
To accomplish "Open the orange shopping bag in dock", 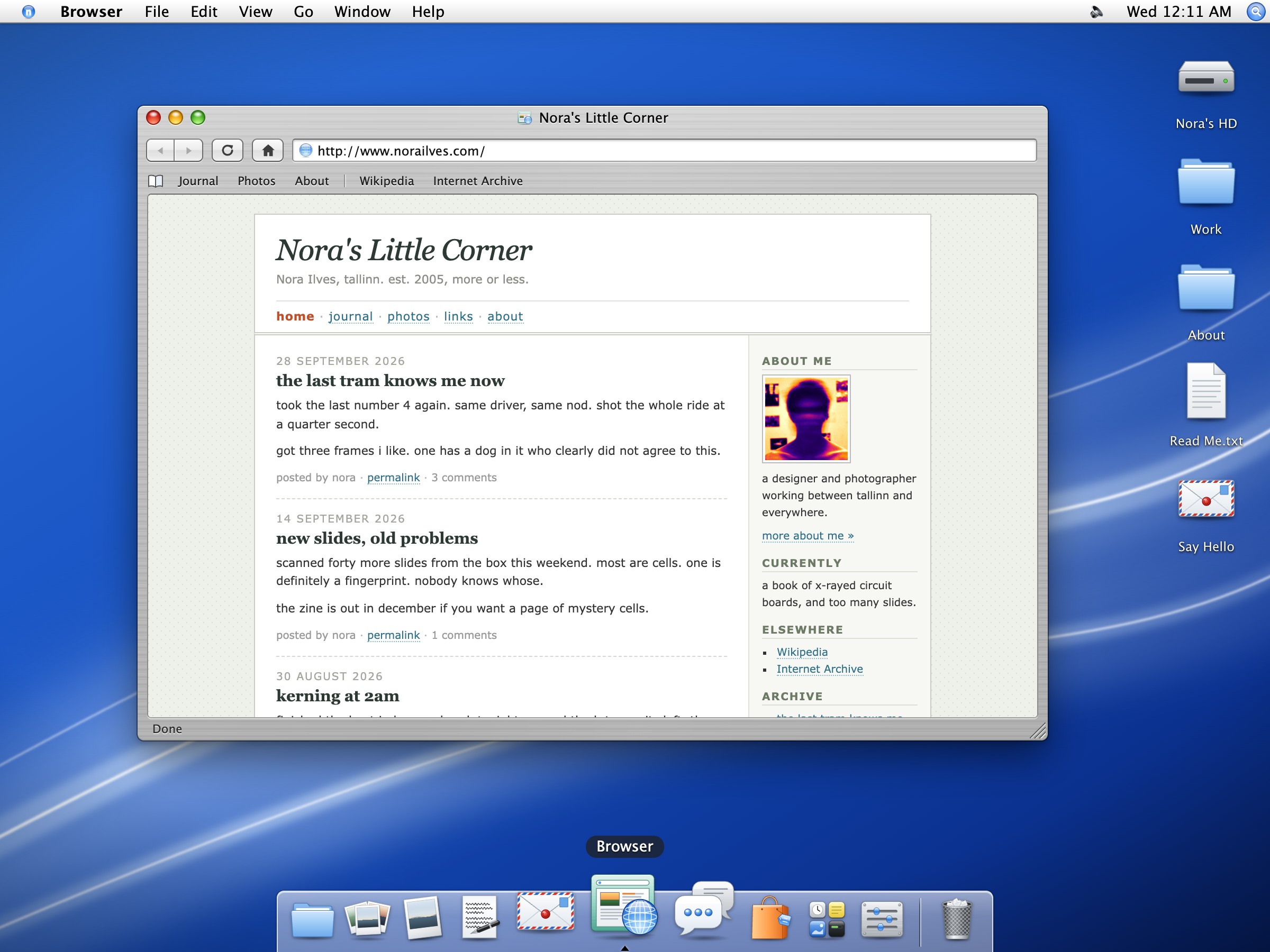I will (770, 918).
